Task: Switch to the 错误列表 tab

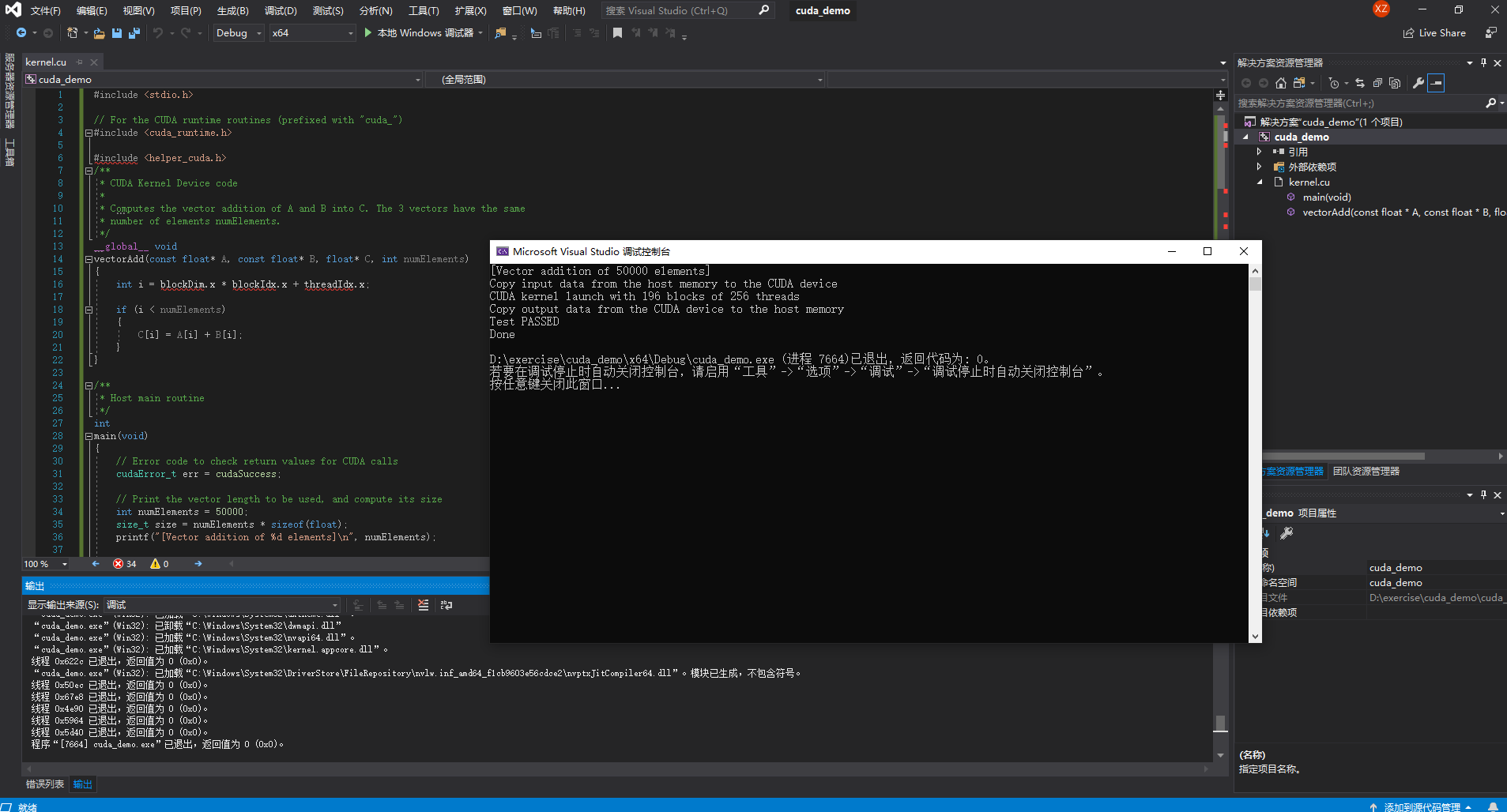Action: (x=45, y=784)
